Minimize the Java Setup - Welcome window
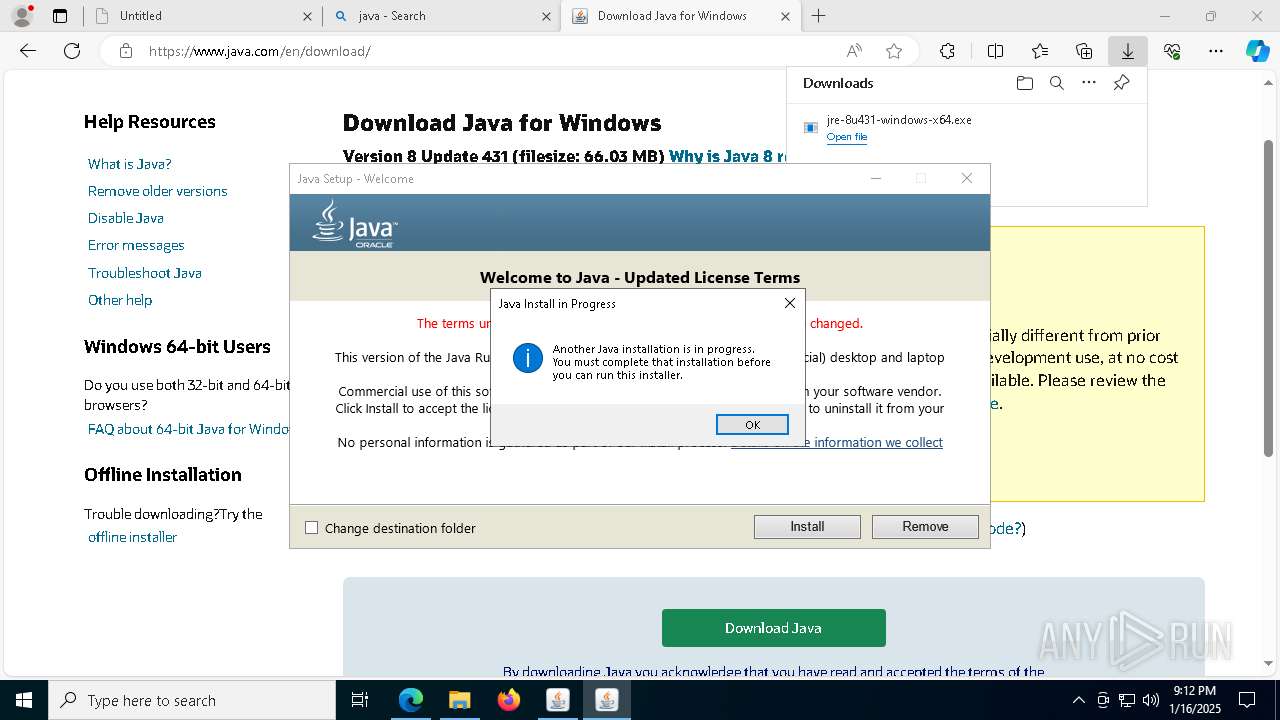Viewport: 1280px width, 720px height. (875, 178)
